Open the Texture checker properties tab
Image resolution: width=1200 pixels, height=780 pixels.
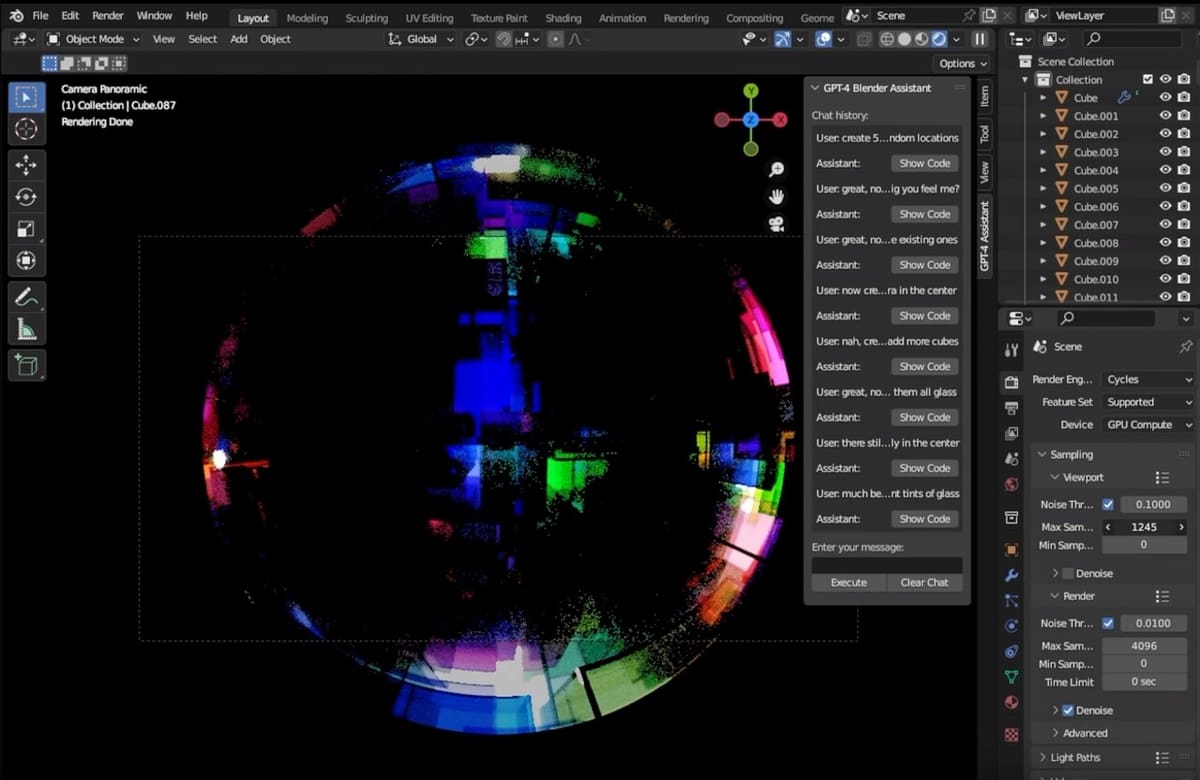click(1011, 734)
